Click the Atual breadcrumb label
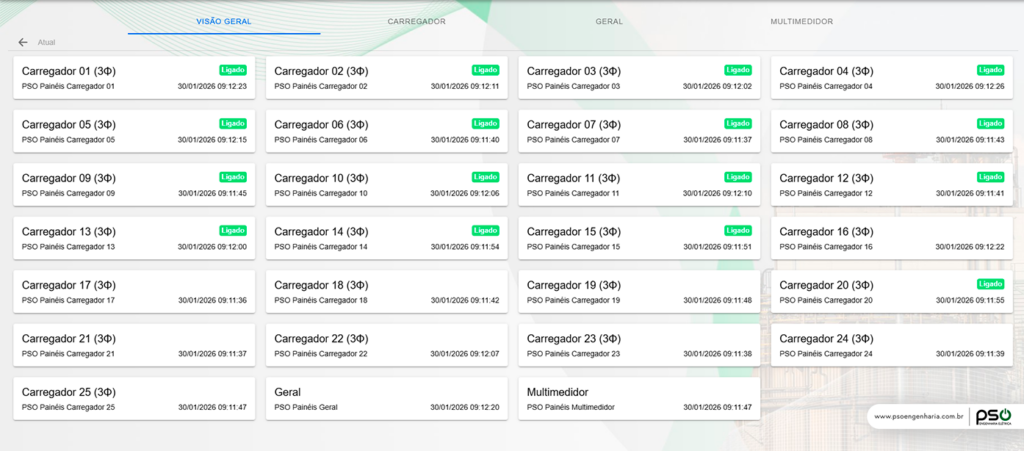The image size is (1024, 451). 46,43
